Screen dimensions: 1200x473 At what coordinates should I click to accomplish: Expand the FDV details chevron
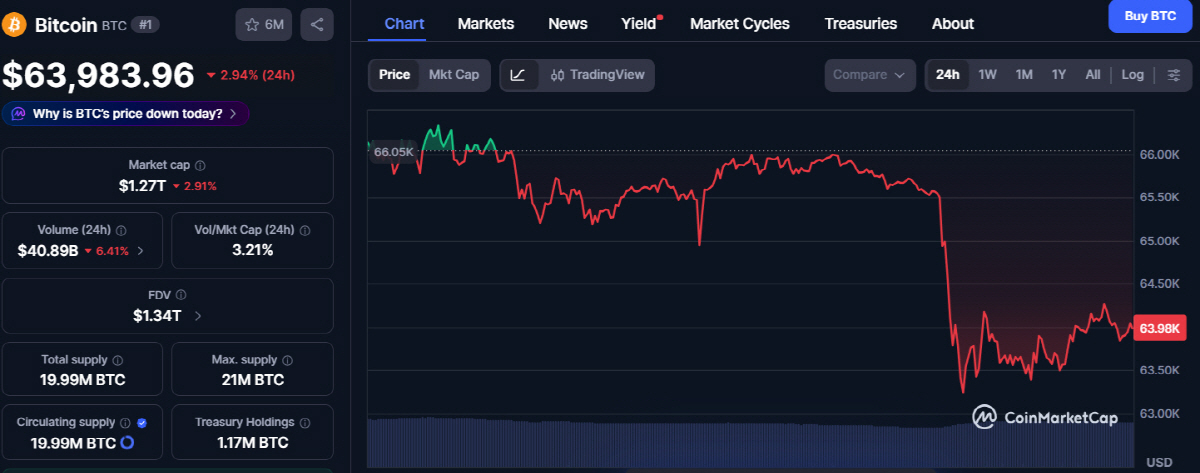198,316
